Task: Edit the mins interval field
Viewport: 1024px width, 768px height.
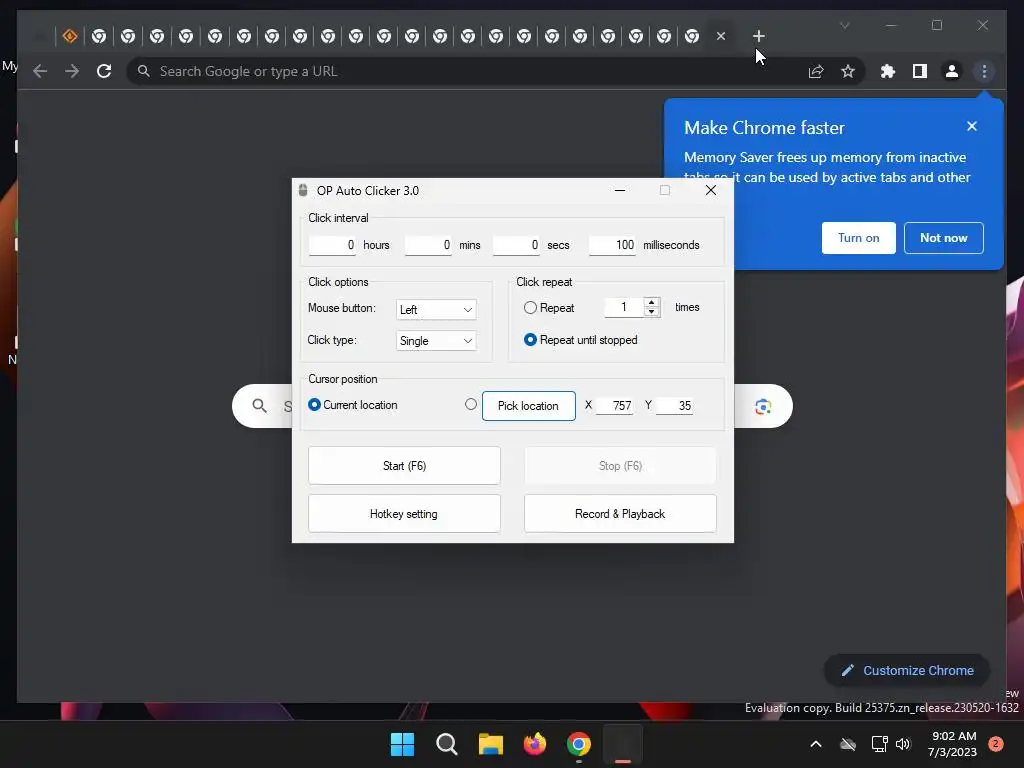Action: coord(428,245)
